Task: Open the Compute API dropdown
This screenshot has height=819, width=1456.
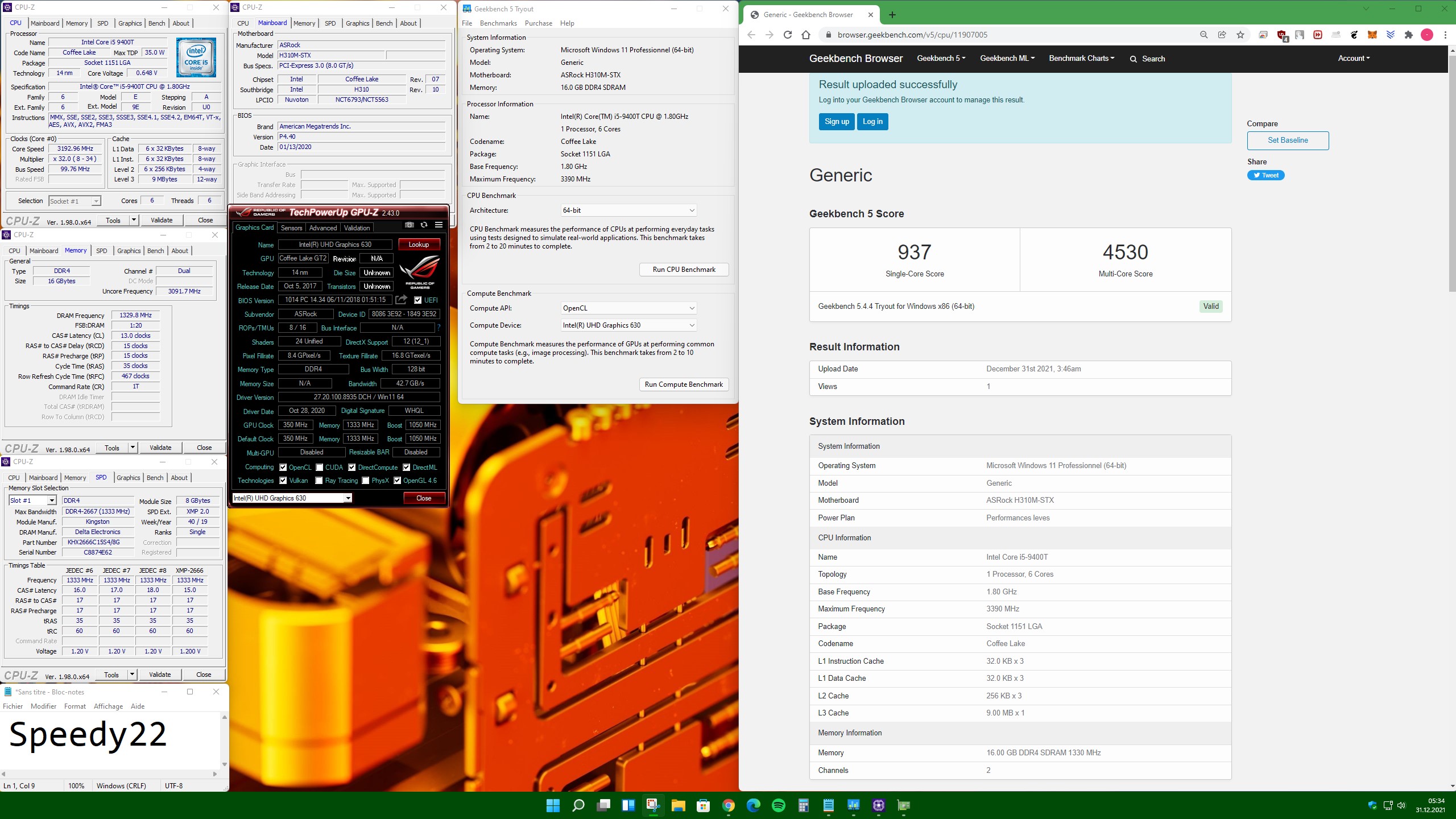Action: pos(628,308)
